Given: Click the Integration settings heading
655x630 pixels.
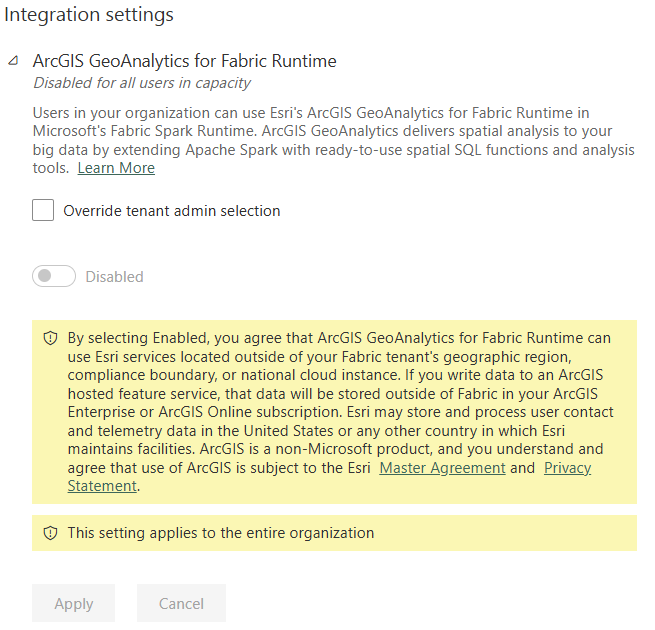Looking at the screenshot, I should (x=89, y=15).
